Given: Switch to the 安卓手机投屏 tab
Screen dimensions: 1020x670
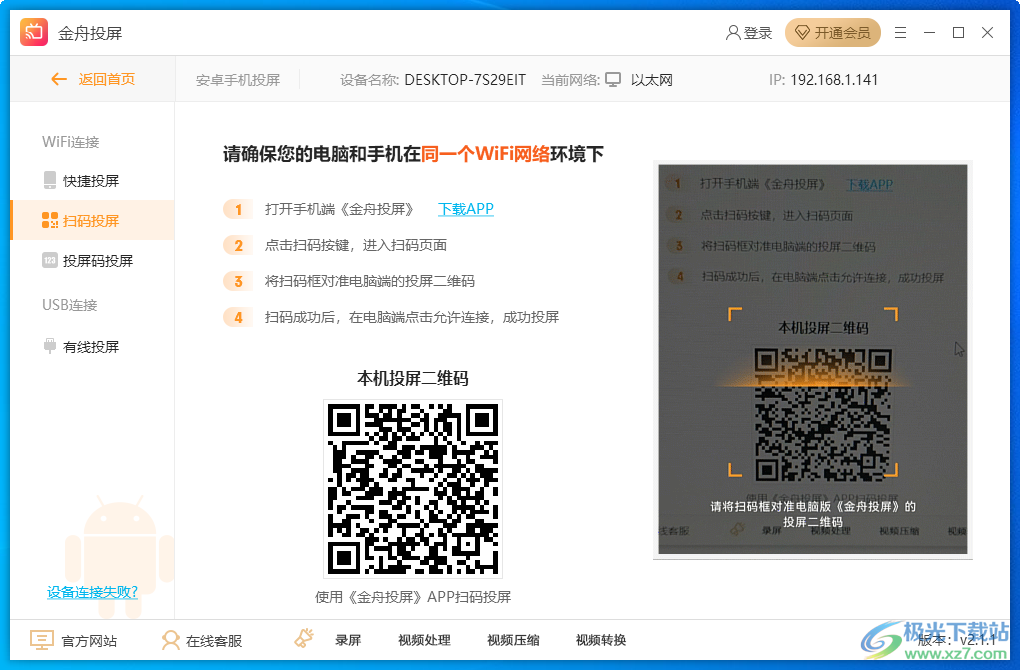Looking at the screenshot, I should click(239, 79).
